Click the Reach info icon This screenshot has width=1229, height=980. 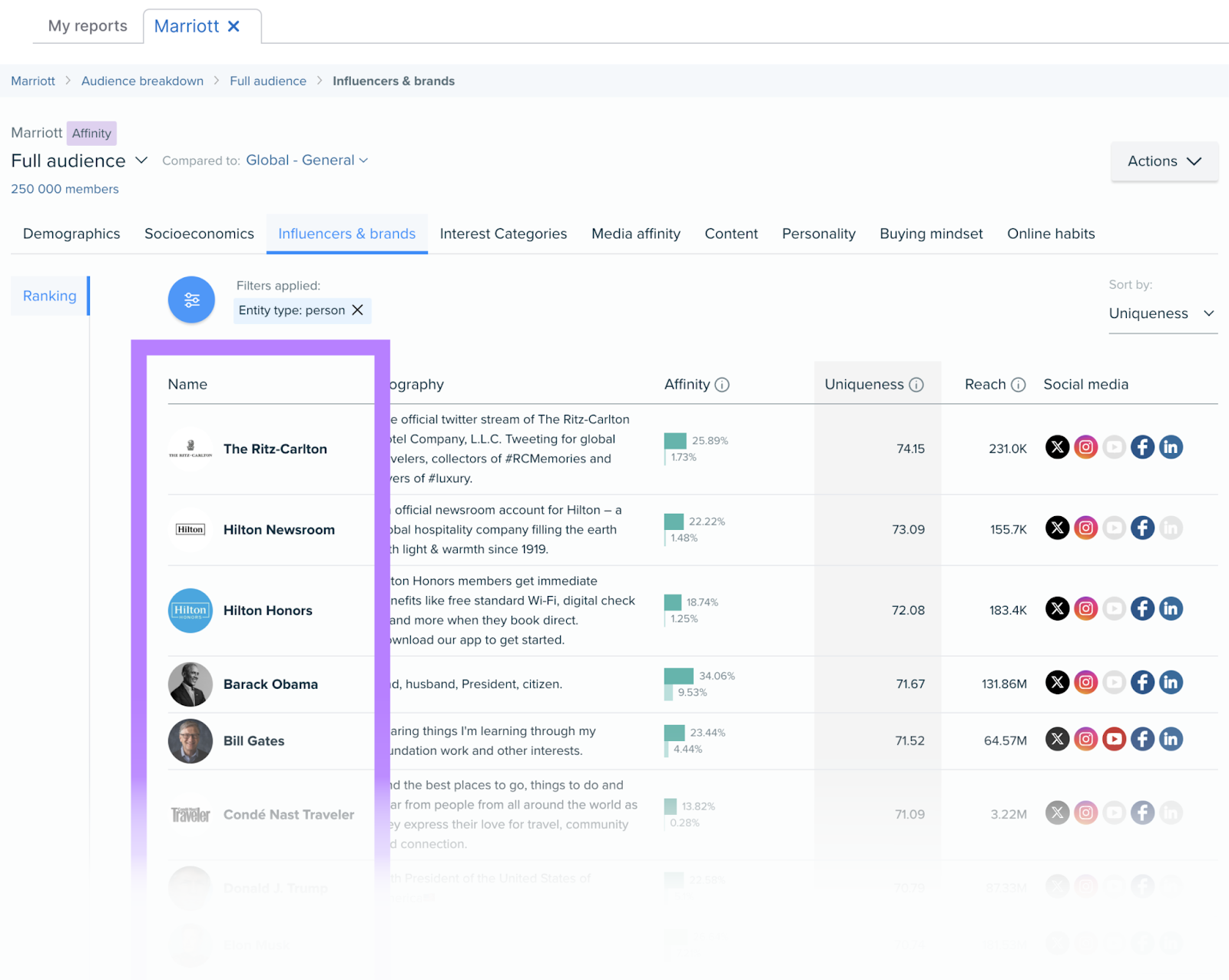click(x=1019, y=385)
